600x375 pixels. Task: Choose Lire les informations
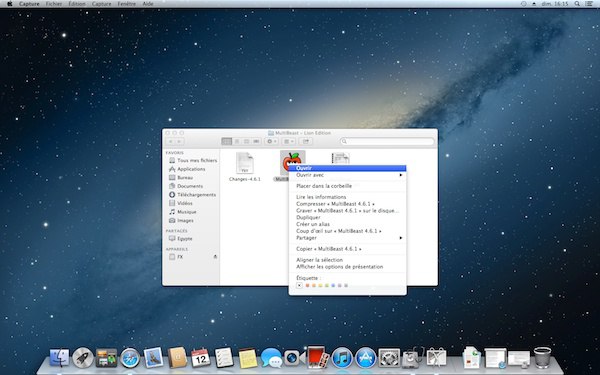tap(347, 197)
